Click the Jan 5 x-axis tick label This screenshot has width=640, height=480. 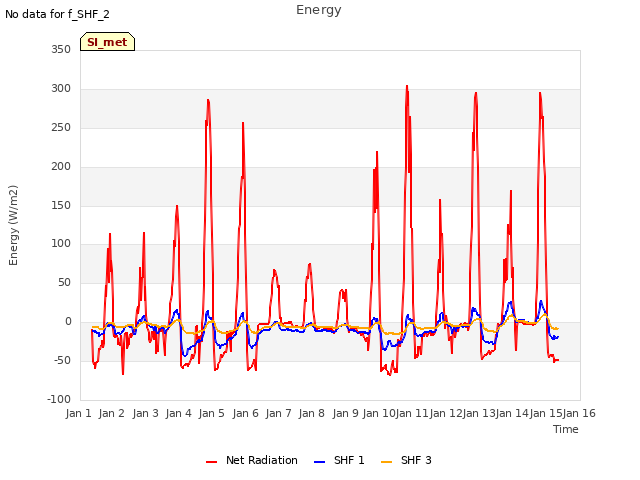[211, 413]
